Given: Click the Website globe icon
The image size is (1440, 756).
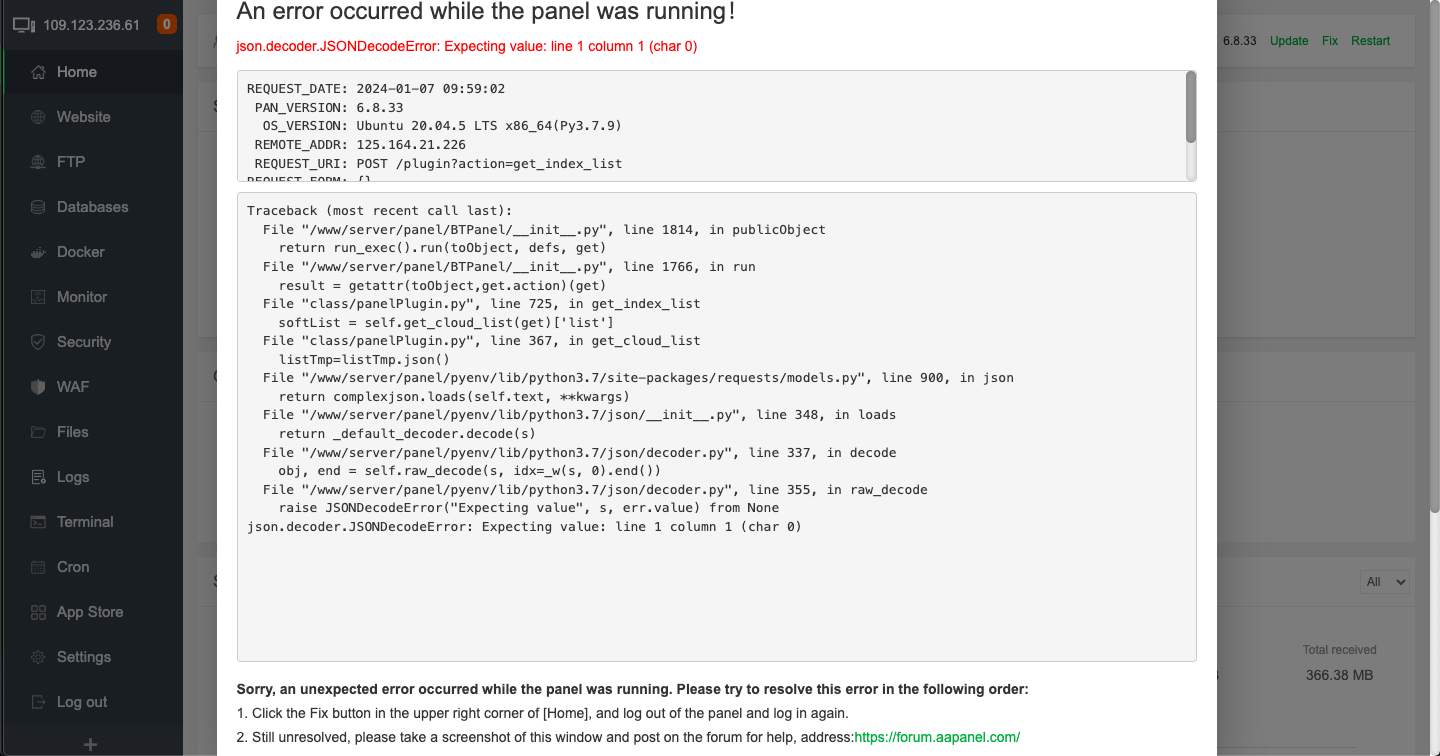Looking at the screenshot, I should (39, 117).
